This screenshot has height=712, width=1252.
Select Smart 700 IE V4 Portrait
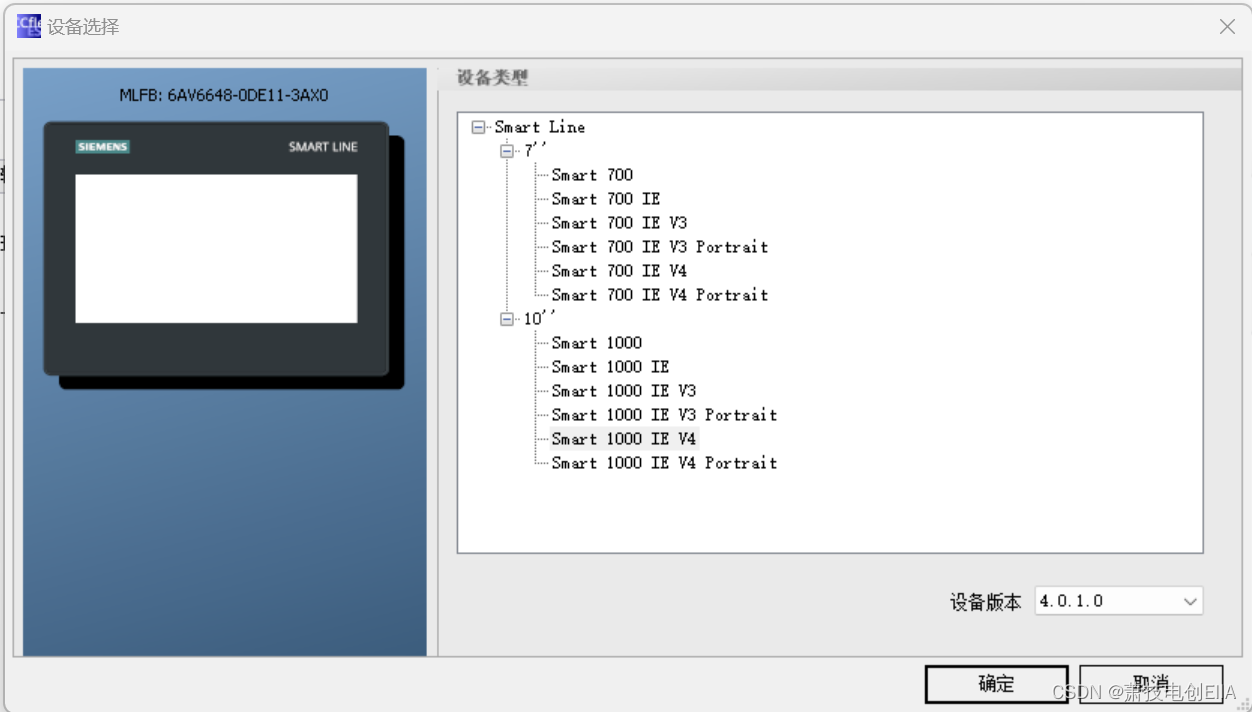pyautogui.click(x=660, y=295)
